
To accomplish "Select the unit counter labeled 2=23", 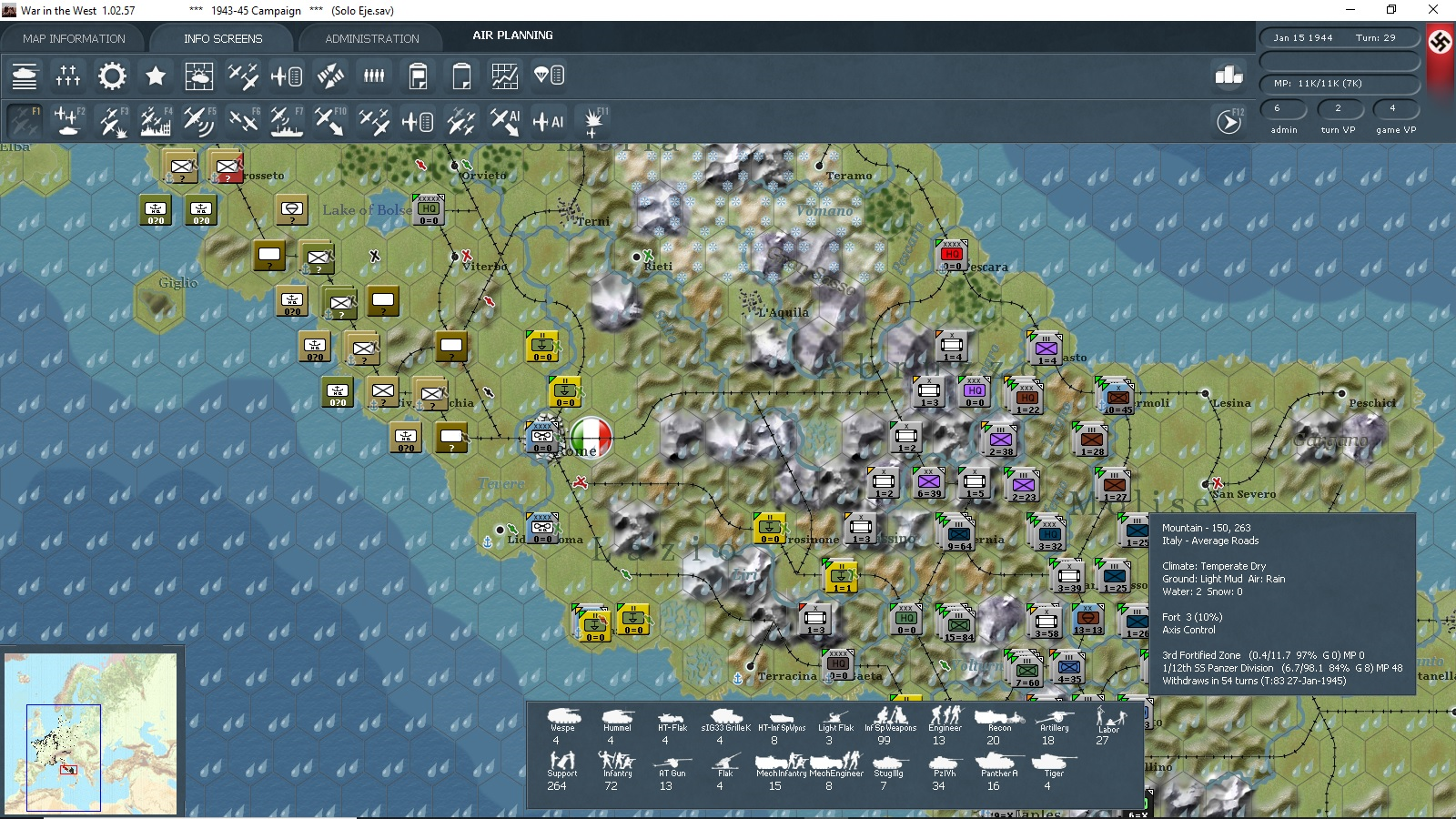I will (1024, 486).
